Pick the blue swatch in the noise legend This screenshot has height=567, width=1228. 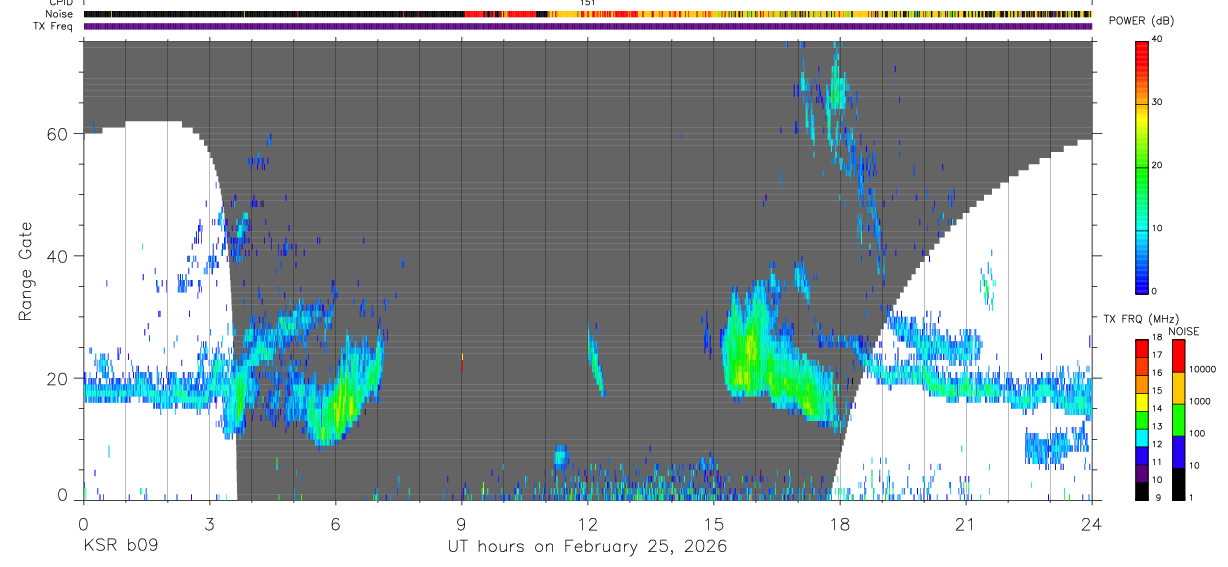(x=1178, y=451)
